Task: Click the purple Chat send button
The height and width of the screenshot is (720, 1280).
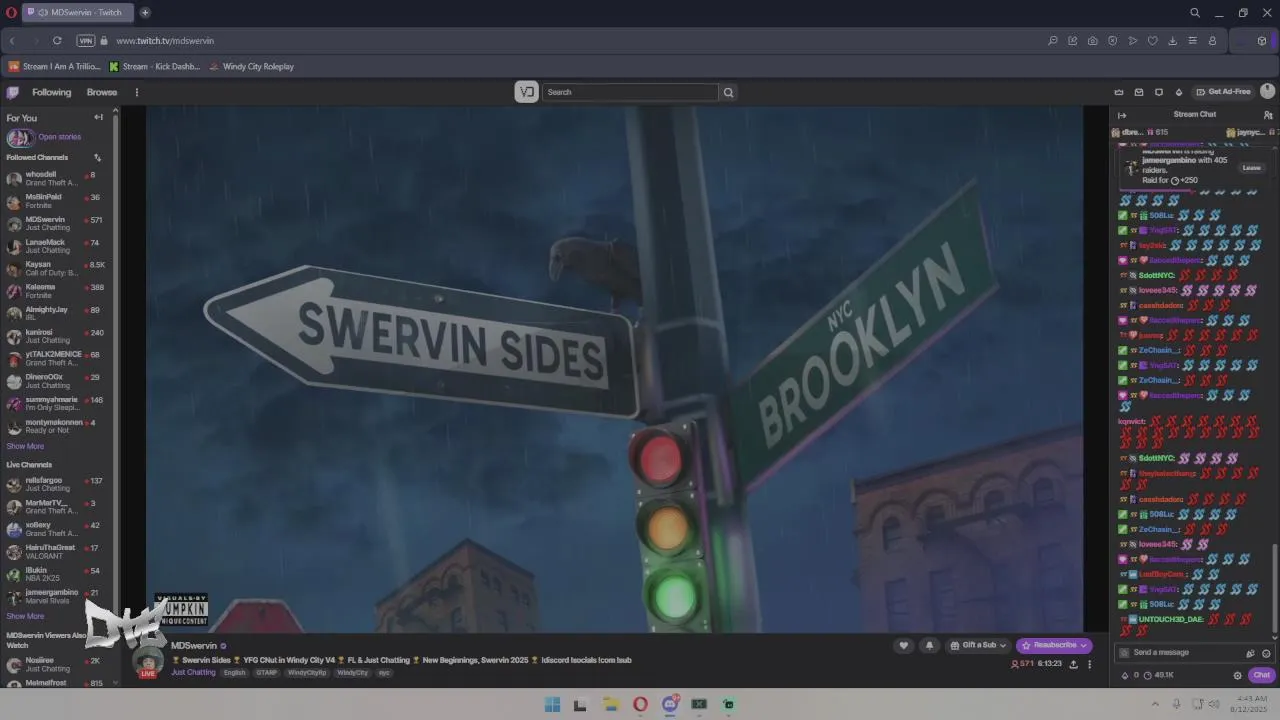Action: [x=1261, y=675]
